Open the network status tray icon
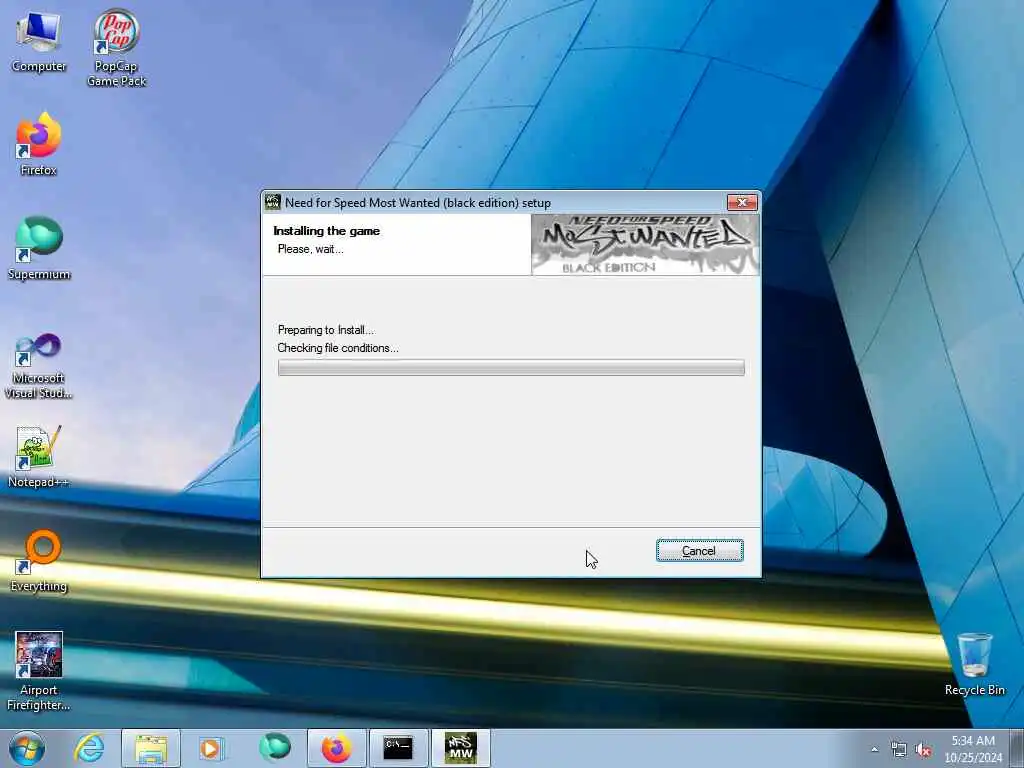 tap(899, 750)
